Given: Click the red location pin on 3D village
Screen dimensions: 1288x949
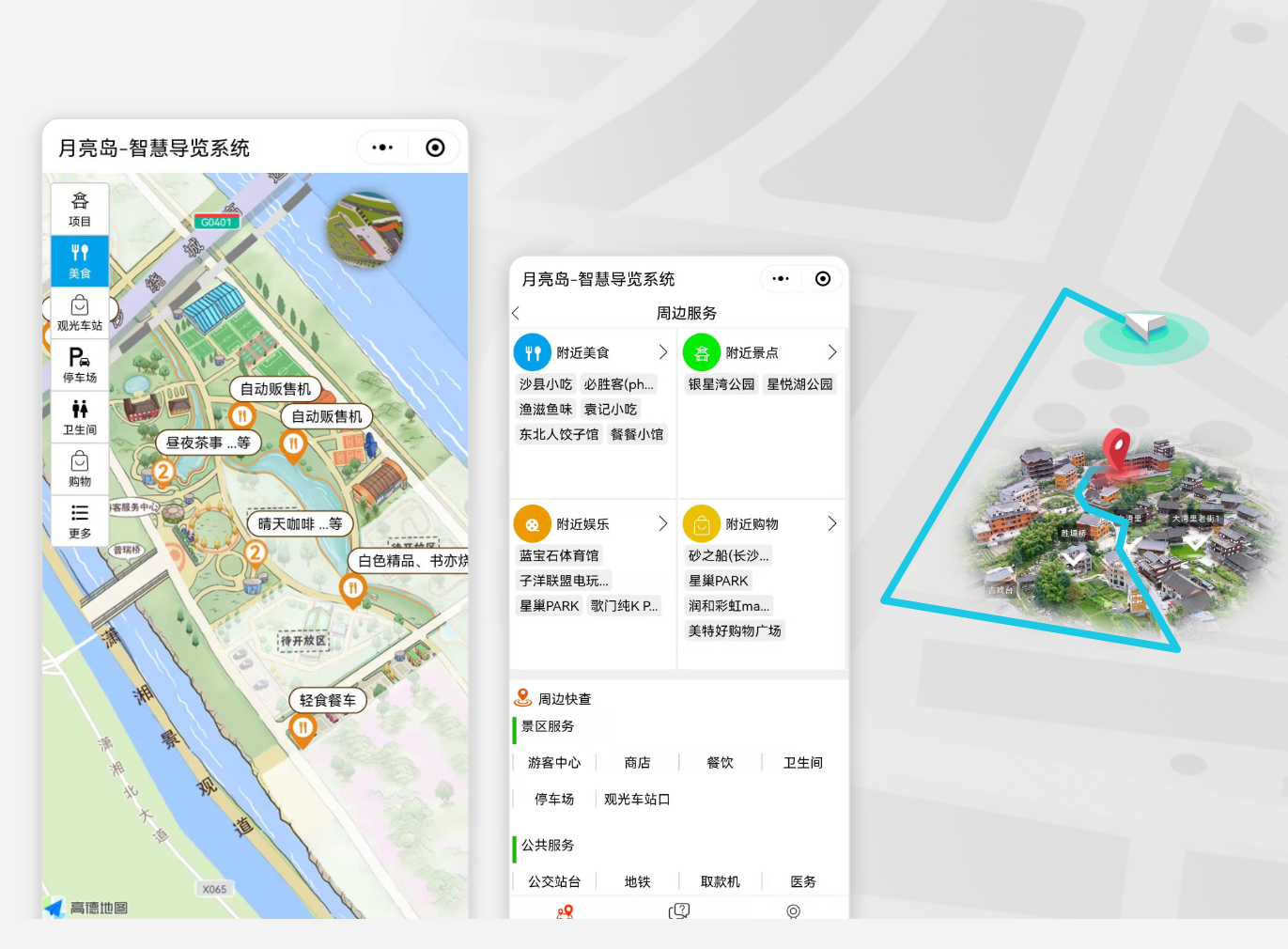Looking at the screenshot, I should point(1116,448).
